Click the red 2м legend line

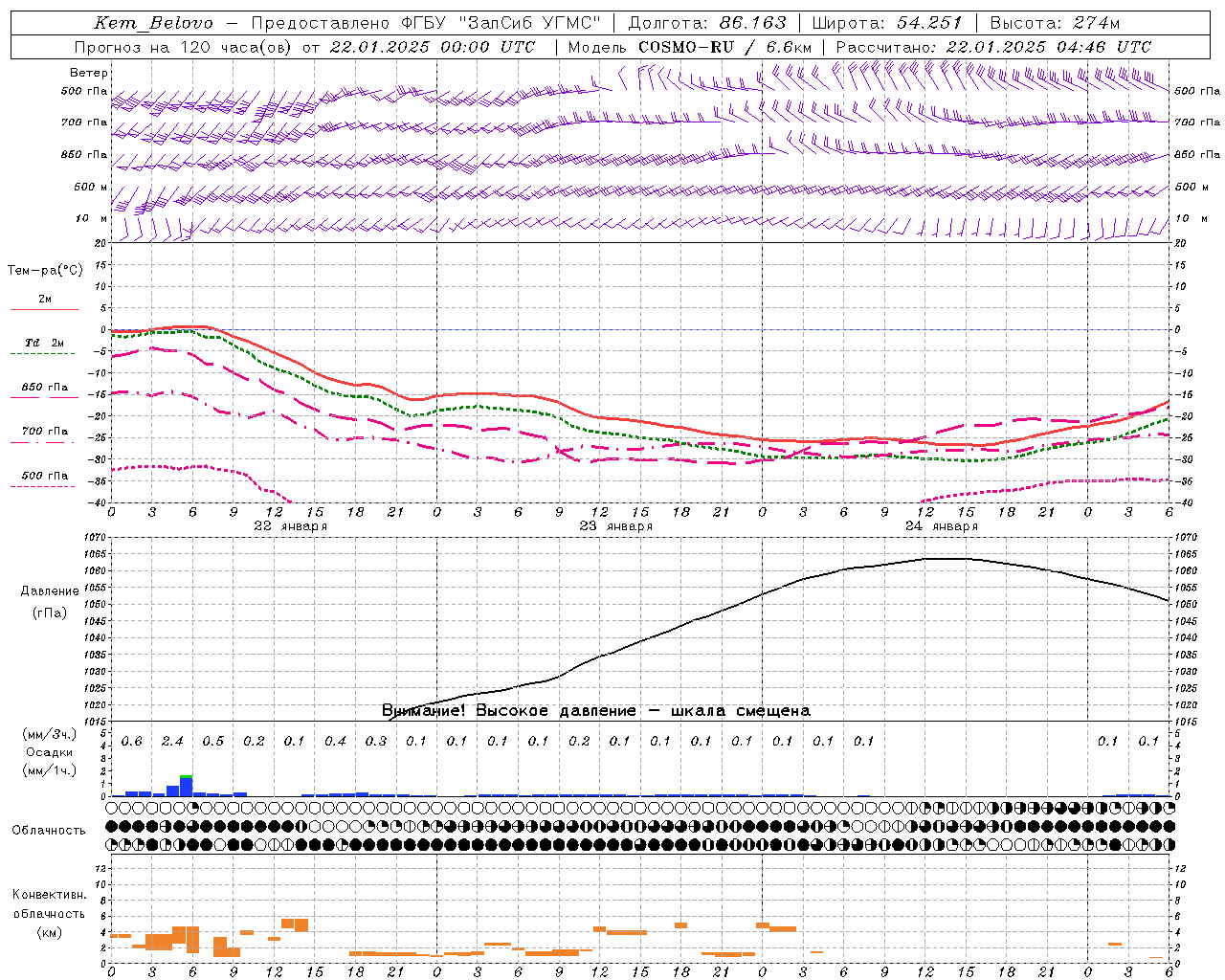click(44, 309)
